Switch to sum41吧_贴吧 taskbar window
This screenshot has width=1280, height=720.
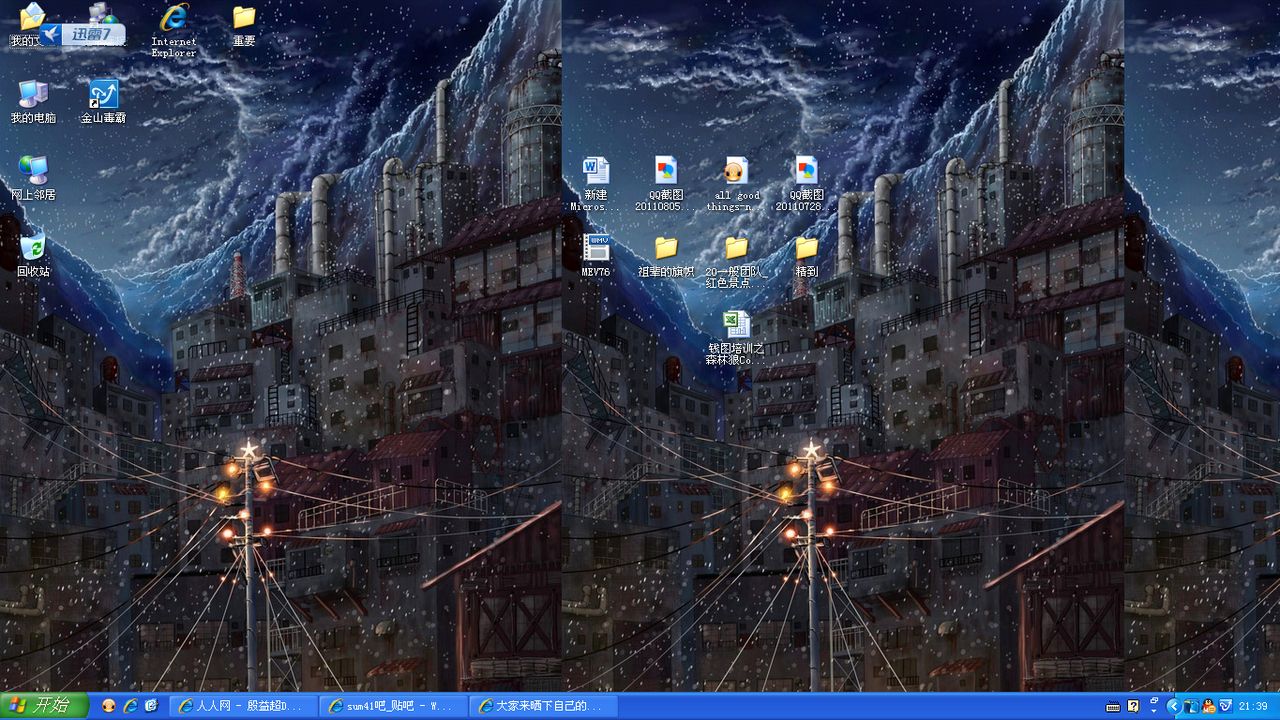394,706
